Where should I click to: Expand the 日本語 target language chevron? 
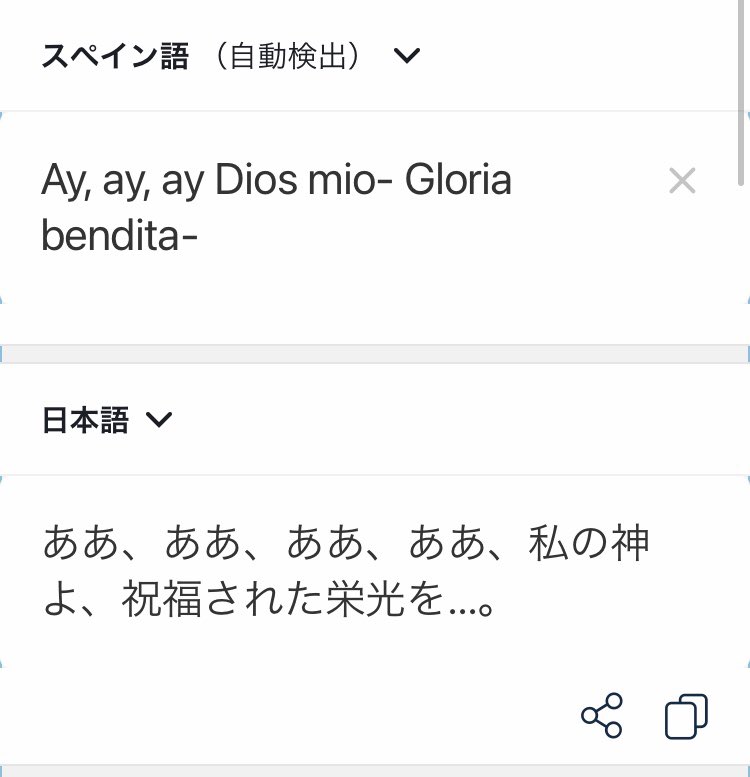[x=160, y=420]
